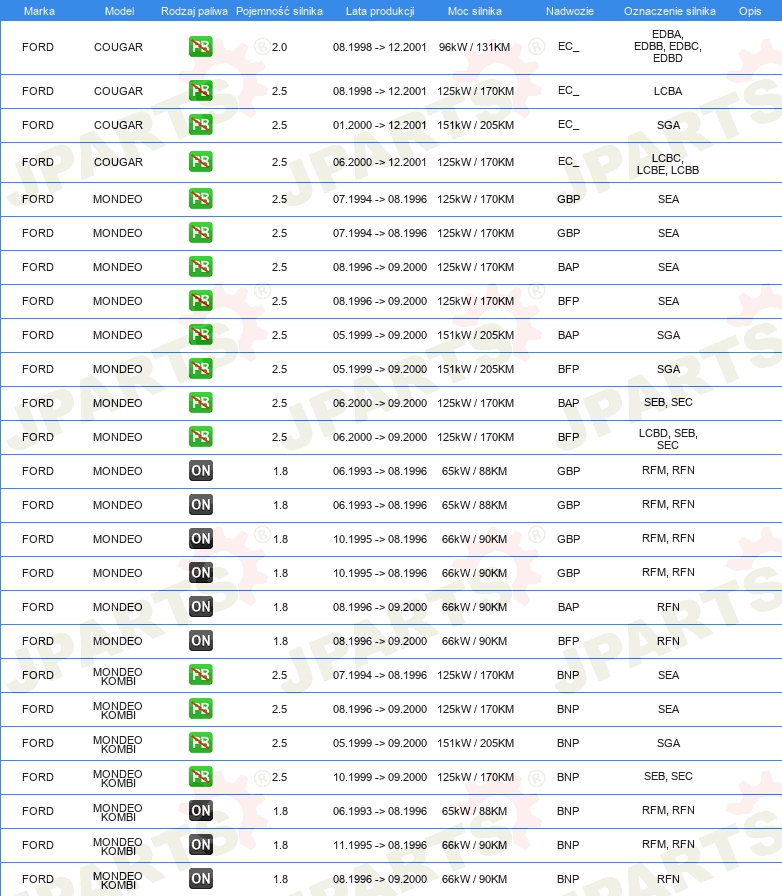Click diesel ON icon in MONDEO KOMBI 11.1995 row
Viewport: 782px width, 896px height.
tap(201, 845)
